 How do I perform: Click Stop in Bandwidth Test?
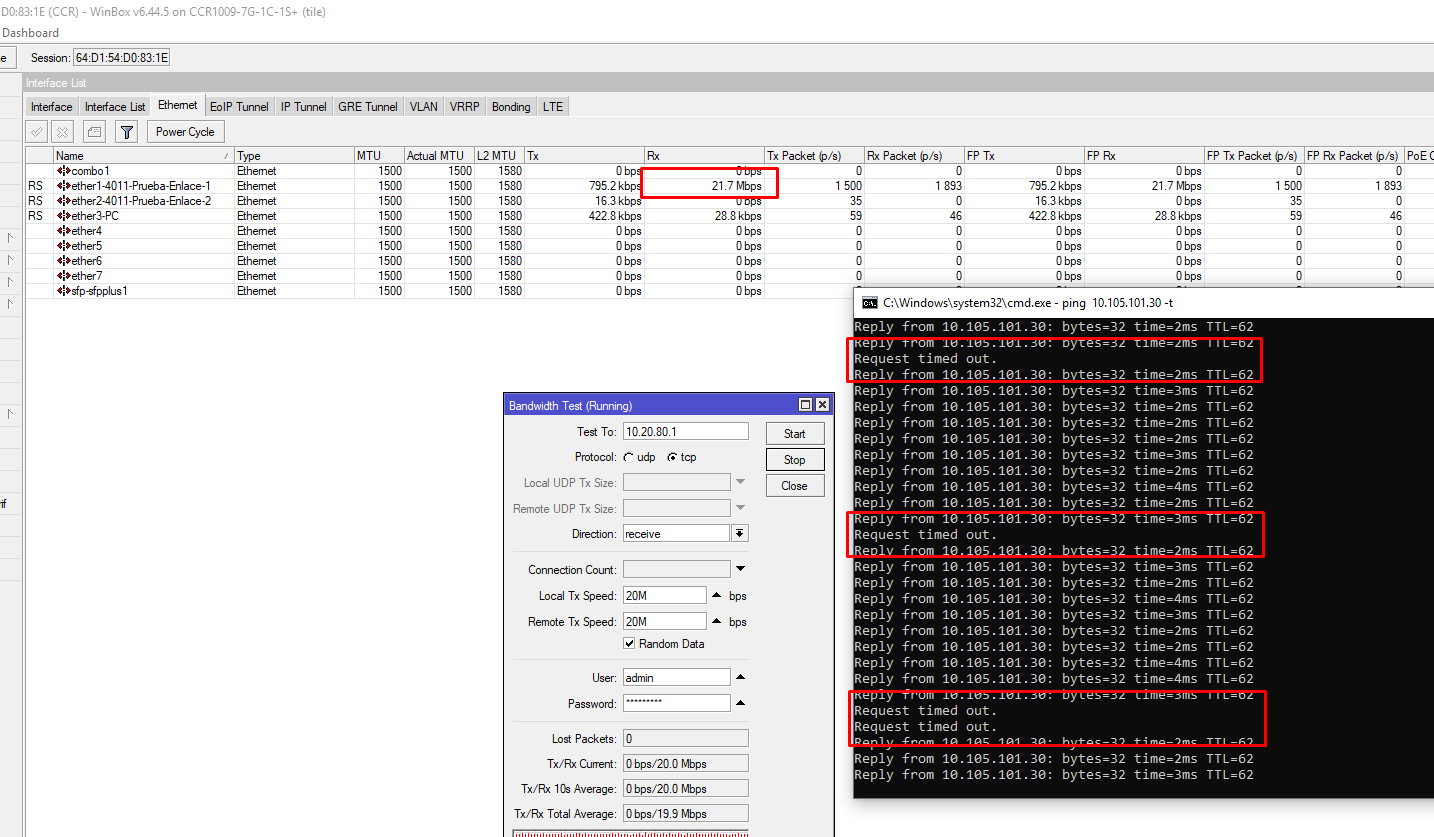click(795, 460)
